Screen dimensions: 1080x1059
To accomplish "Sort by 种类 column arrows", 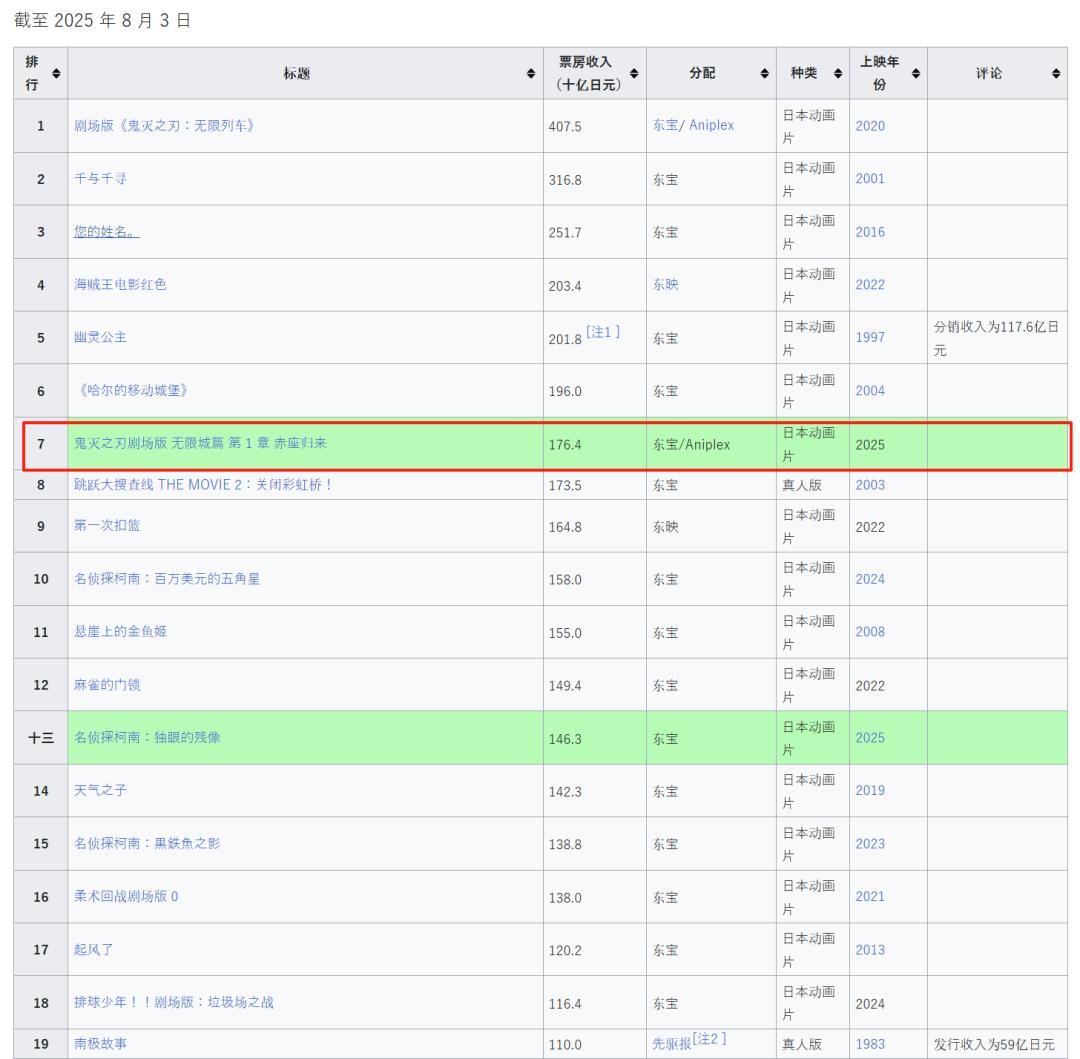I will [837, 73].
